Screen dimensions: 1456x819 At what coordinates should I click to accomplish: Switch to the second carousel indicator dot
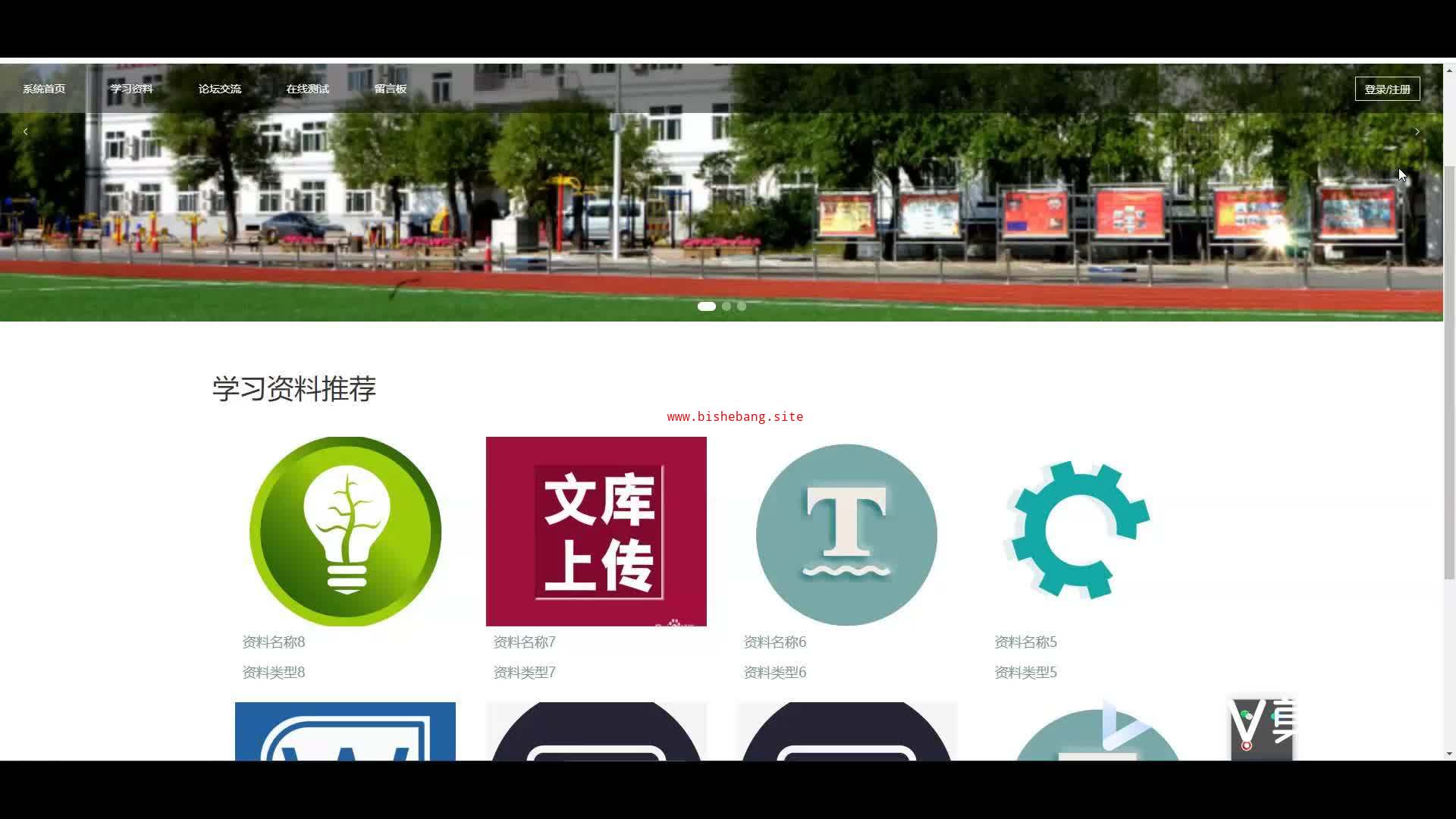click(726, 306)
